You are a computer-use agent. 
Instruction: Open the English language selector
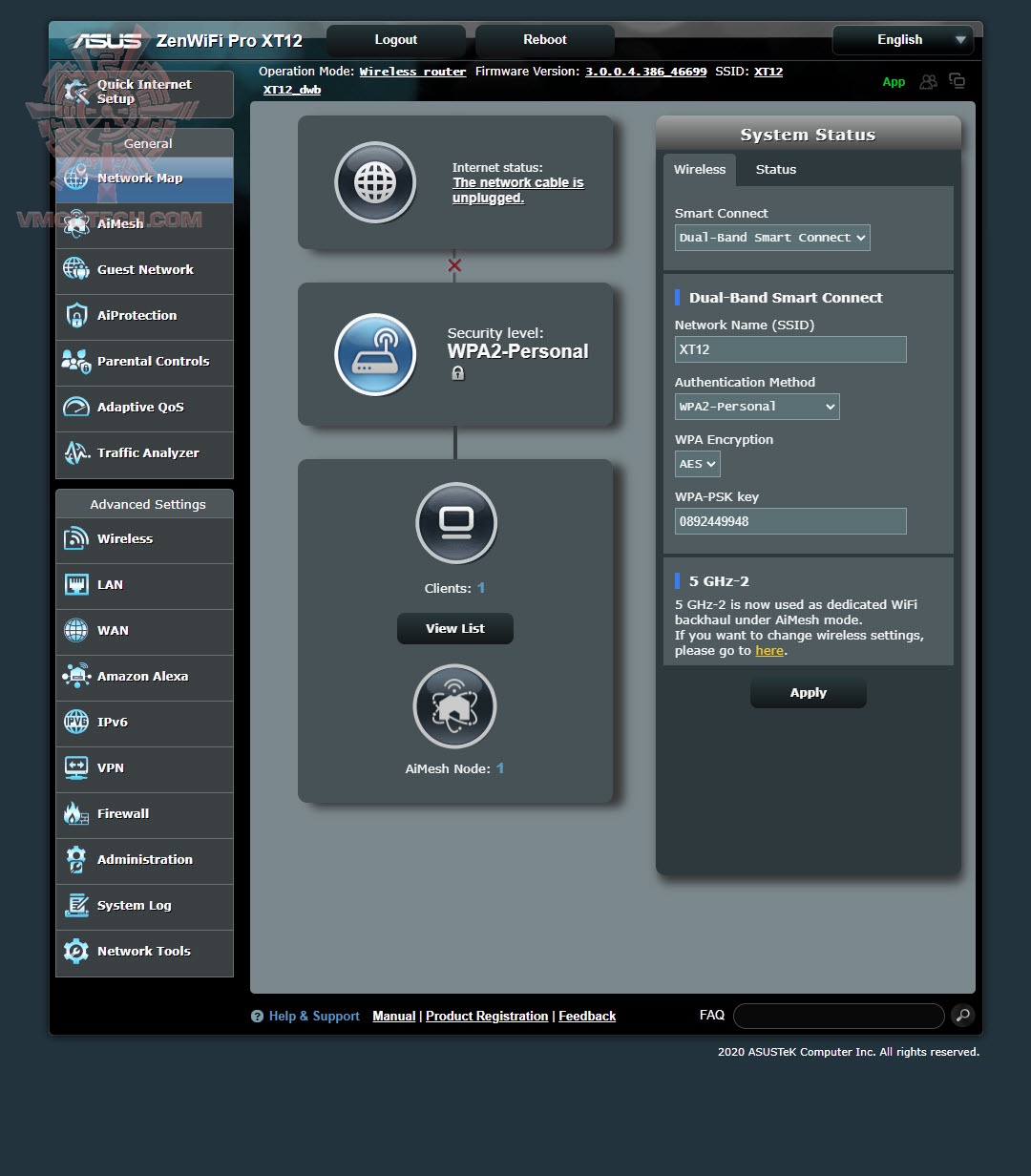pyautogui.click(x=901, y=40)
